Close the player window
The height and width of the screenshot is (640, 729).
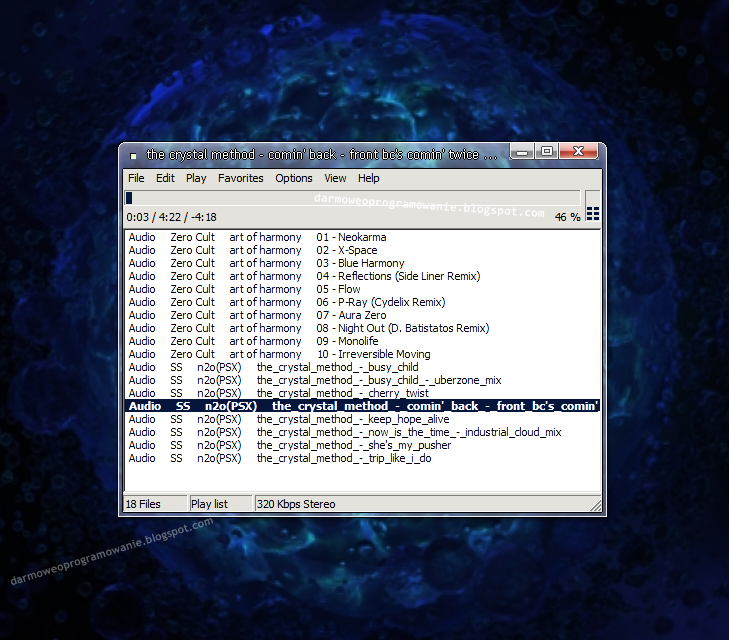click(x=578, y=152)
